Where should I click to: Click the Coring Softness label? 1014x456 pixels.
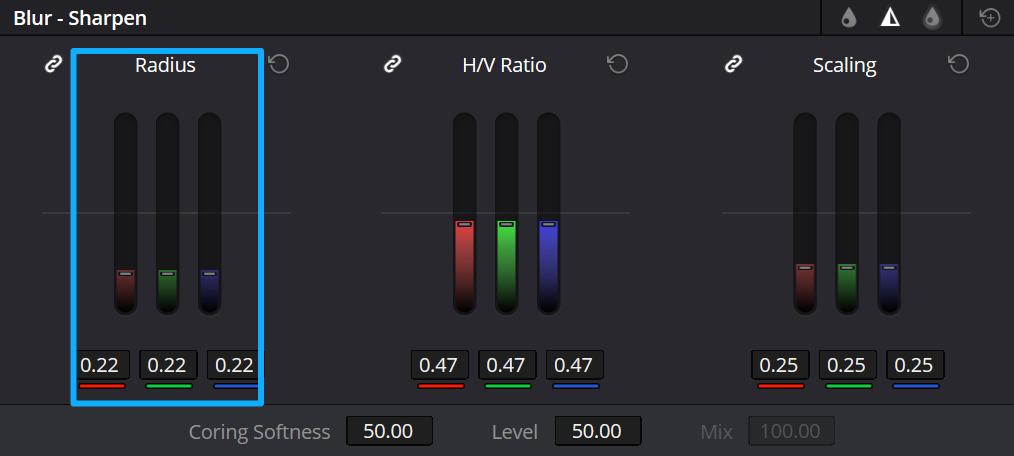[259, 431]
